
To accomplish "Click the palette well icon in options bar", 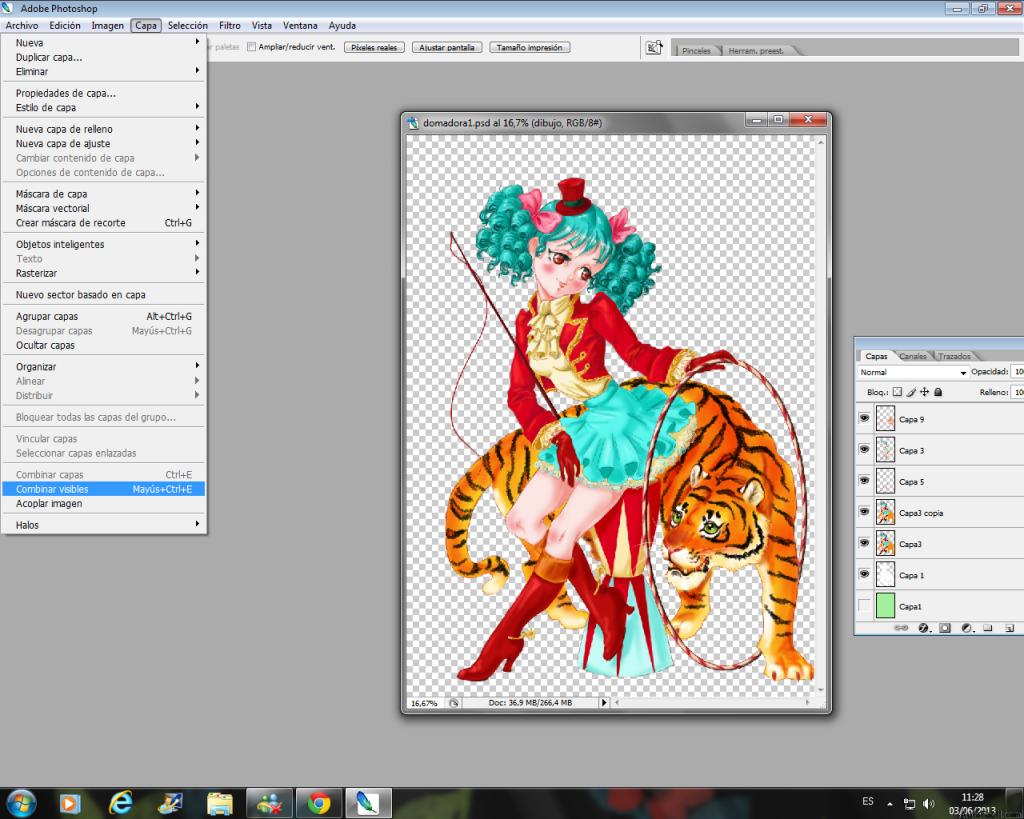I will [654, 48].
